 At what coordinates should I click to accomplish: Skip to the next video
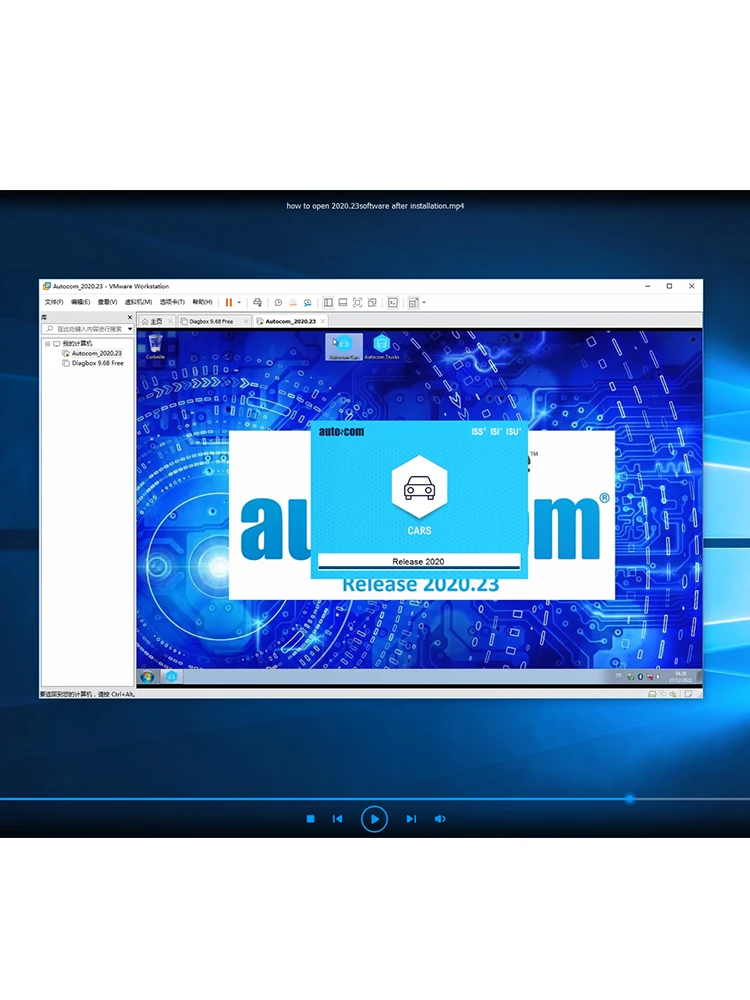click(x=411, y=819)
